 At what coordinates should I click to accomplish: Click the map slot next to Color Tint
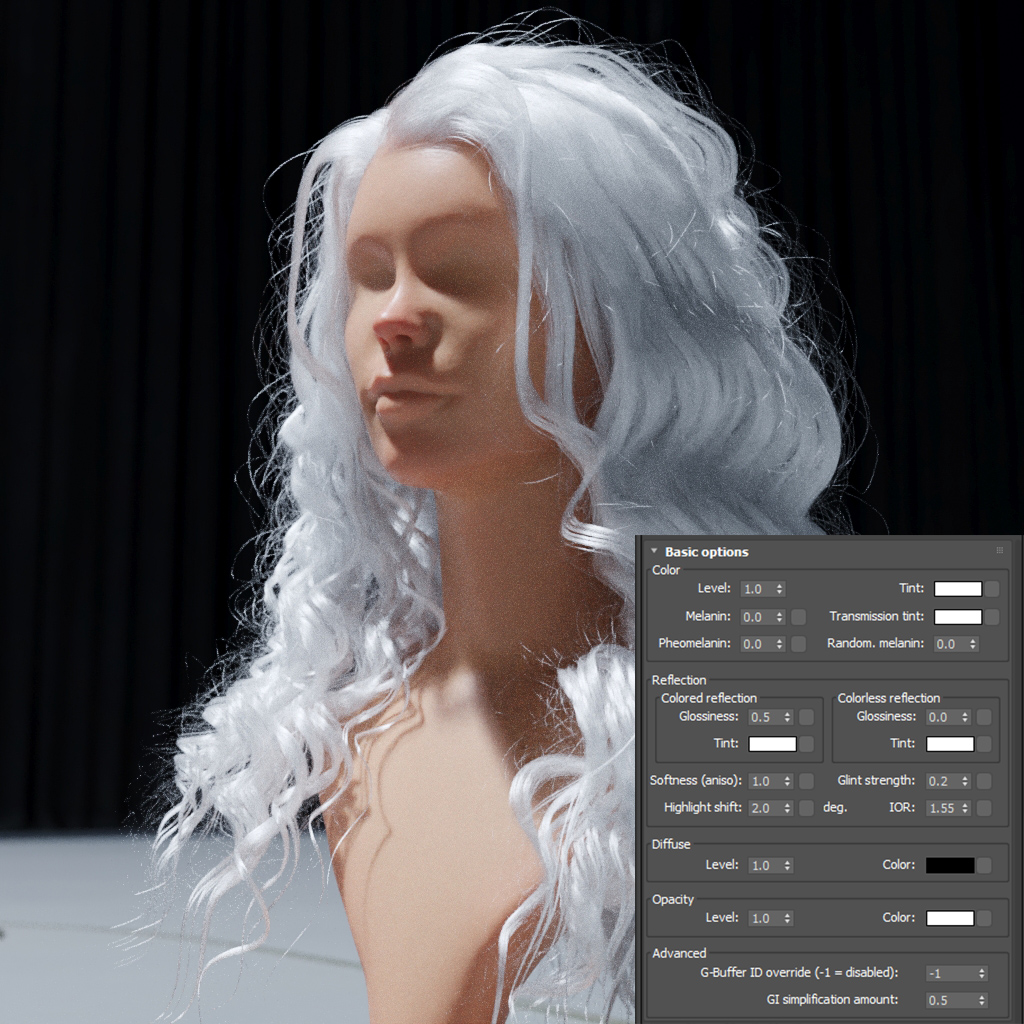pos(992,589)
